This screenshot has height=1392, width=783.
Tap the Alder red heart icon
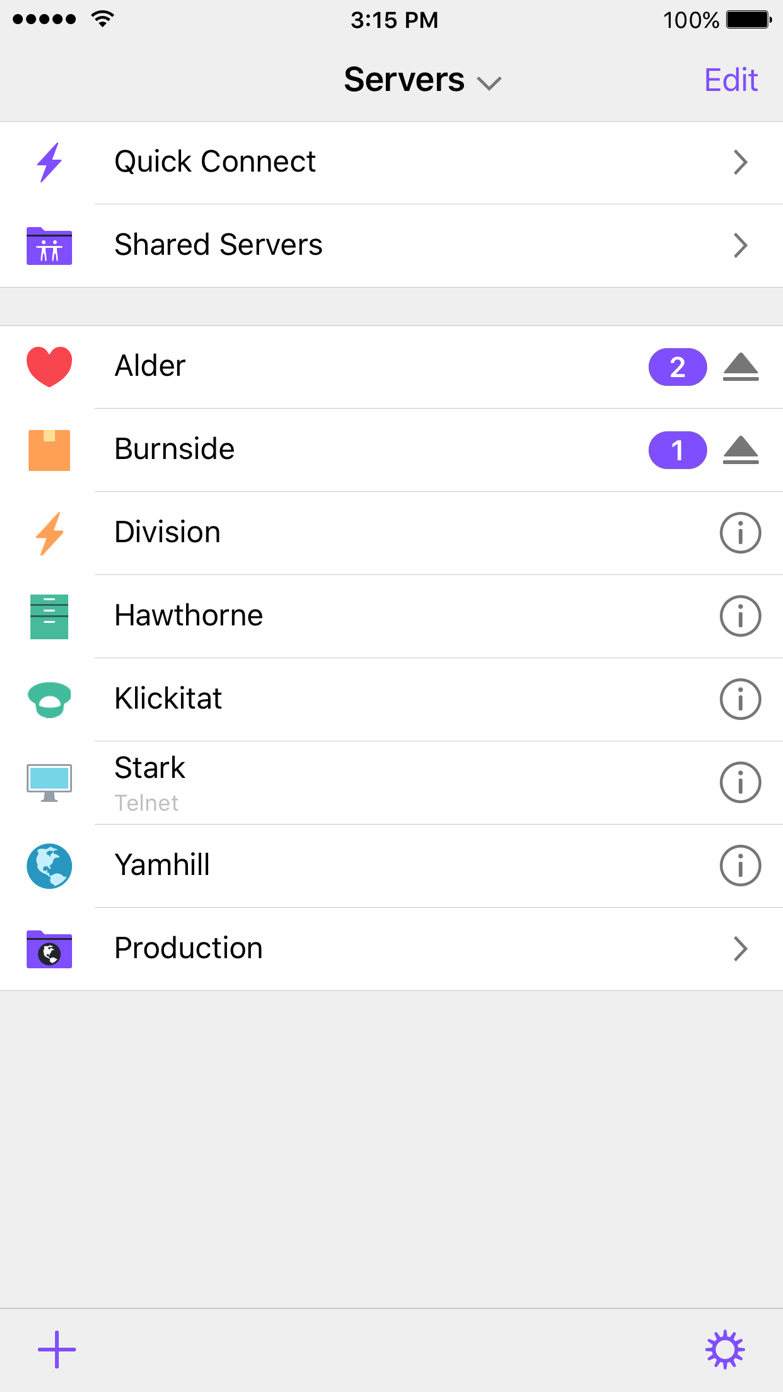[x=49, y=367]
